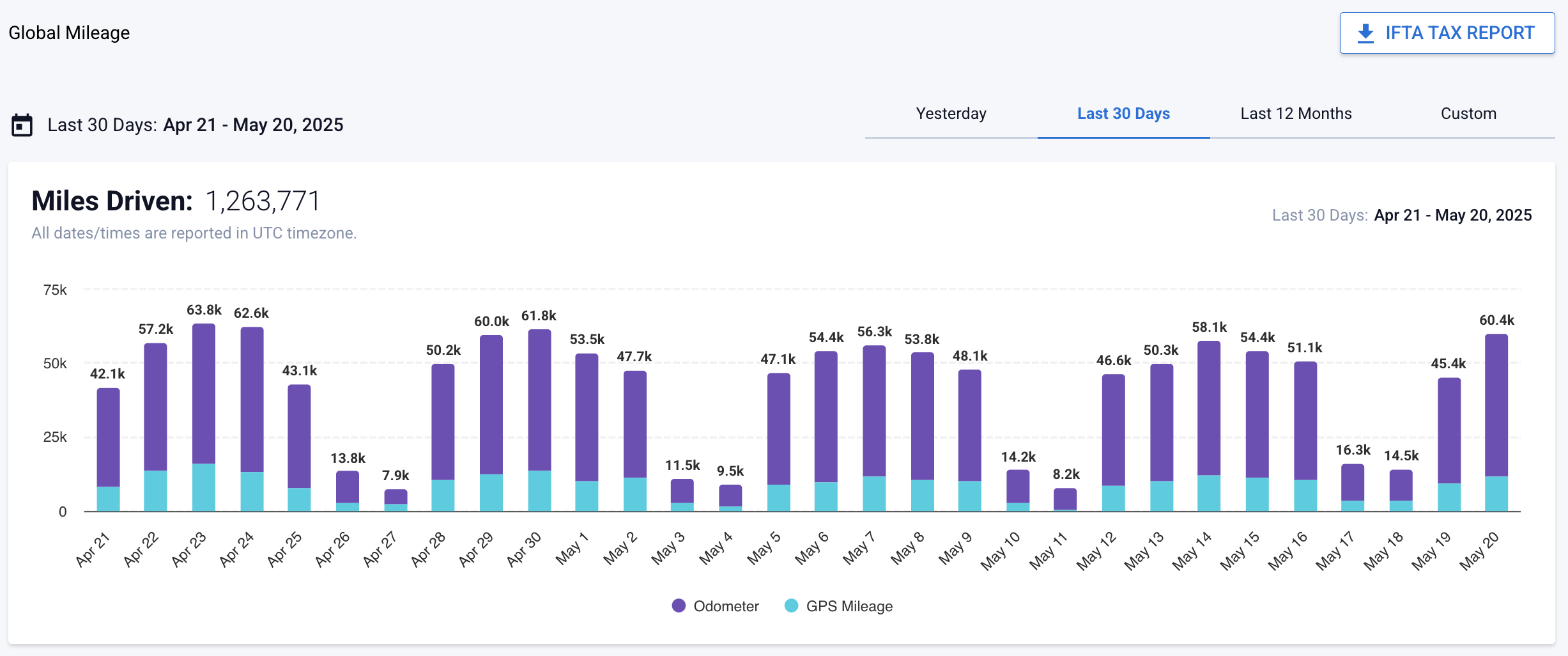This screenshot has width=1568, height=656.
Task: Click the Apr 23 bar showing 63.8k
Action: click(x=204, y=416)
